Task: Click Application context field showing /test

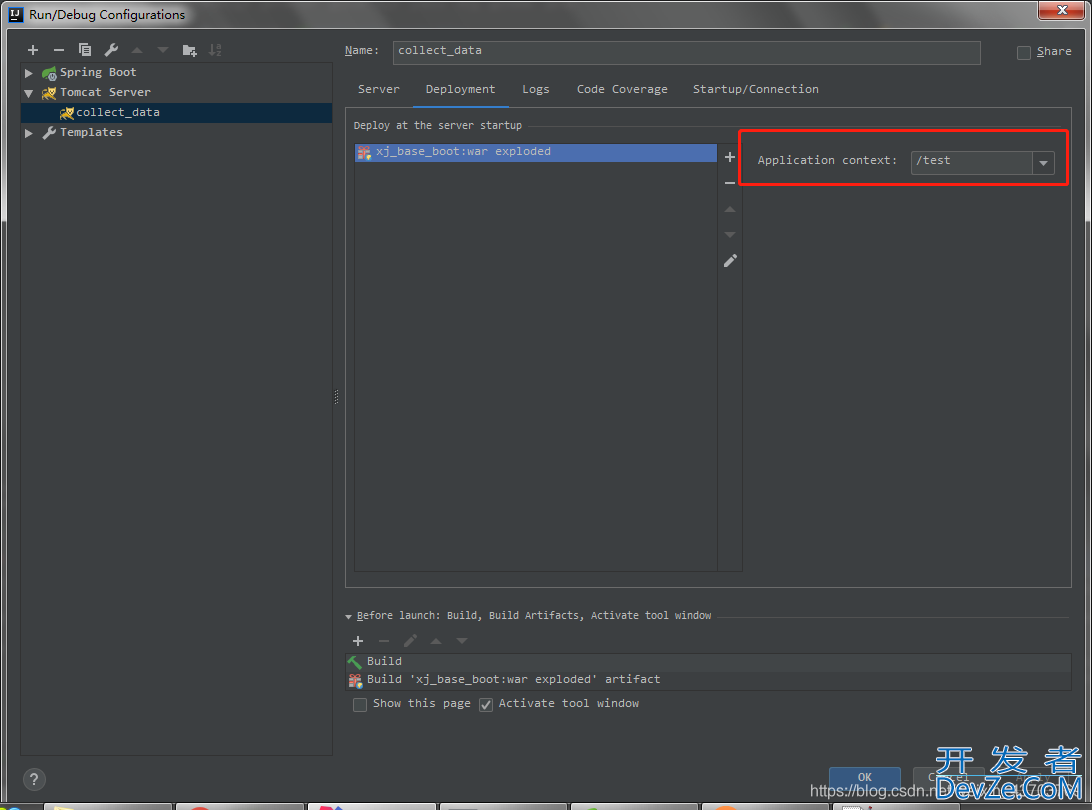Action: click(x=972, y=162)
